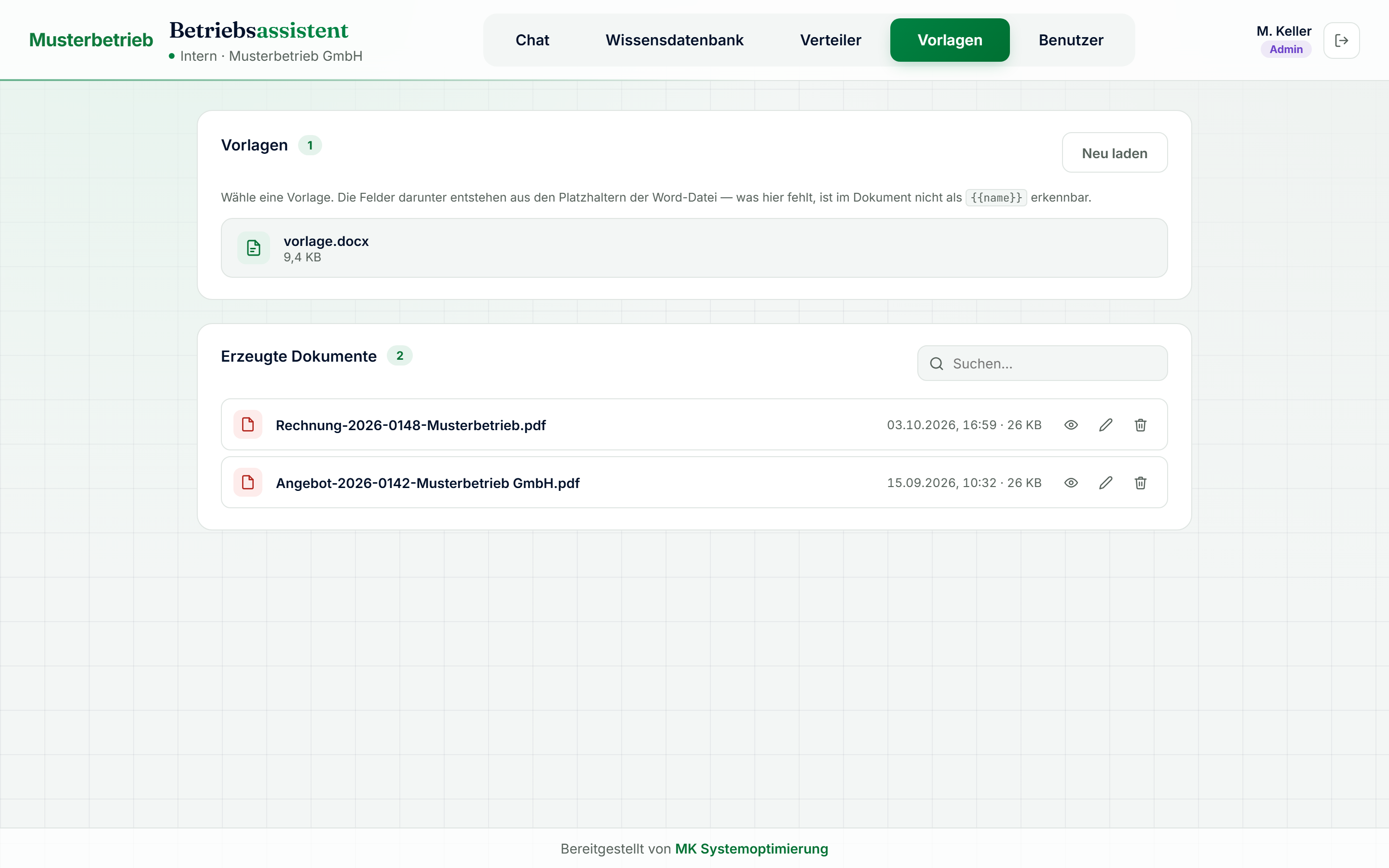The width and height of the screenshot is (1389, 868).
Task: Edit Angebot-2026-0142 with the pencil icon
Action: (1105, 483)
